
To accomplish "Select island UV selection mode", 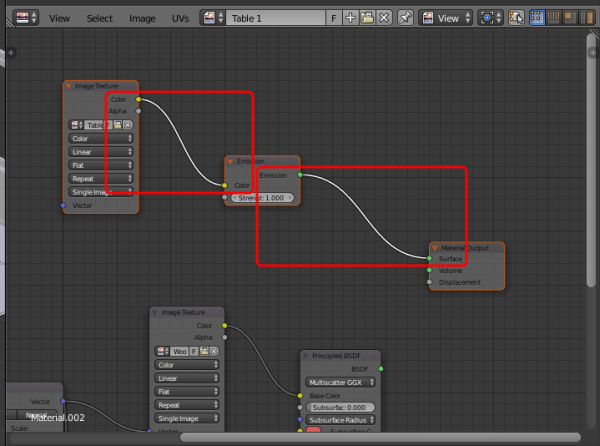I will pos(587,18).
